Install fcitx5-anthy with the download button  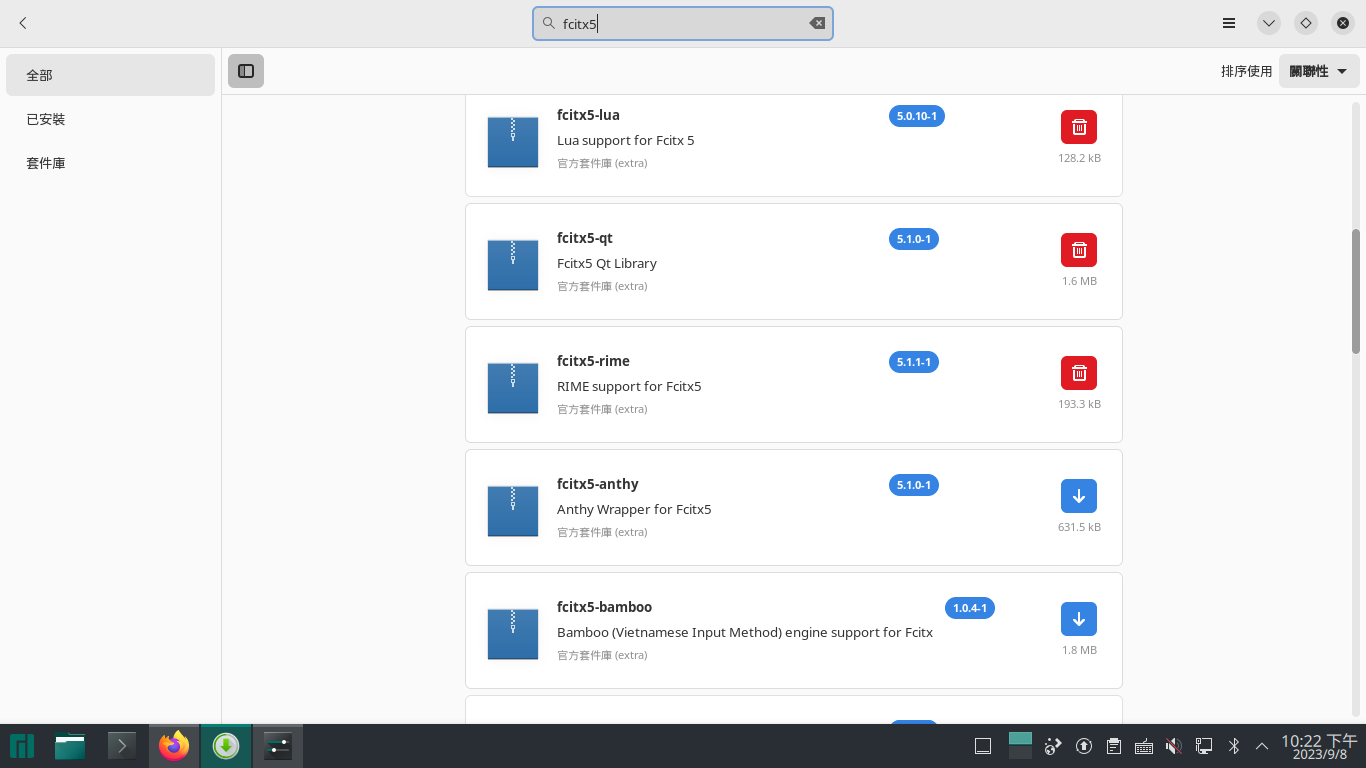point(1079,496)
